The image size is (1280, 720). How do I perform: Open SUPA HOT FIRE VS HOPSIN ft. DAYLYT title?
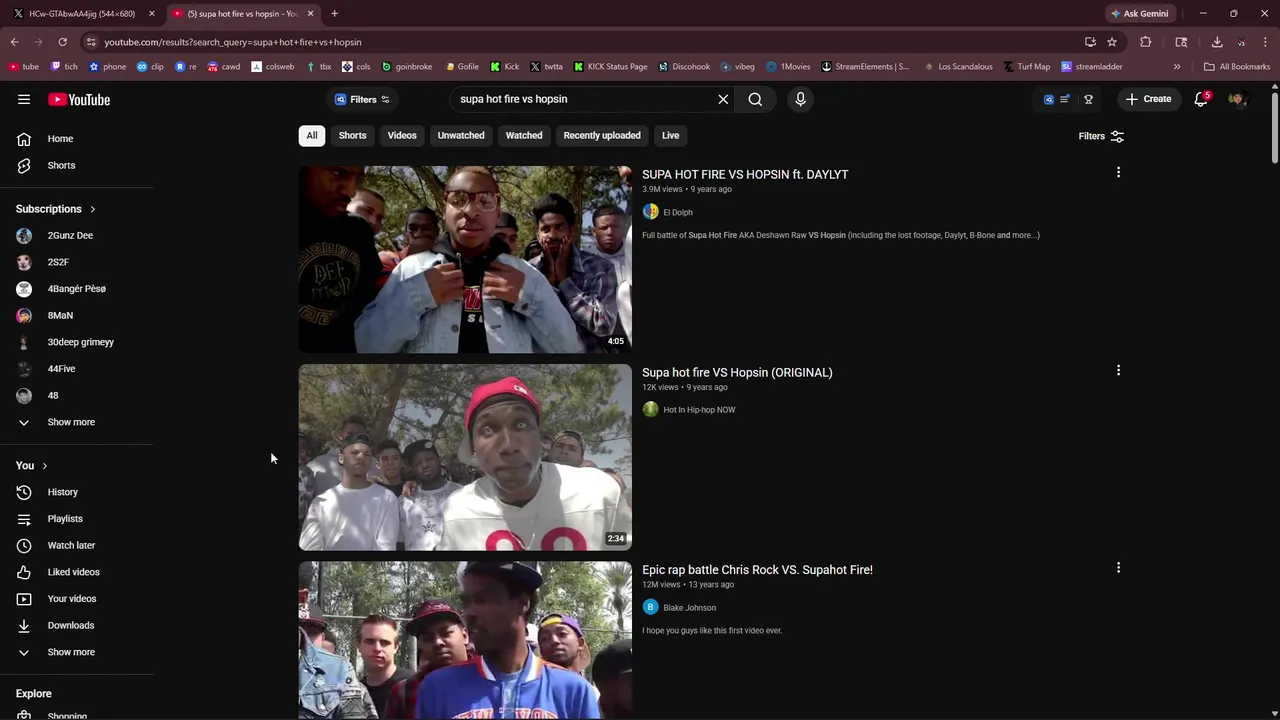point(745,175)
